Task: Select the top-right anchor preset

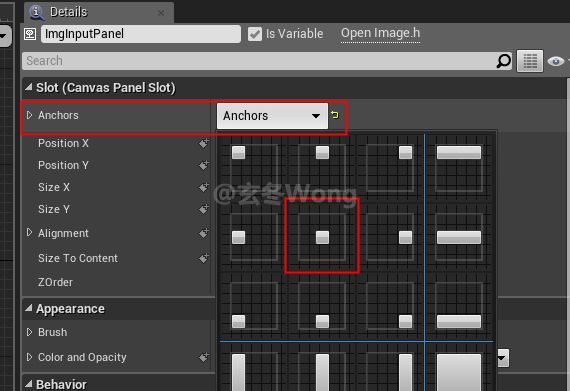Action: (x=390, y=168)
